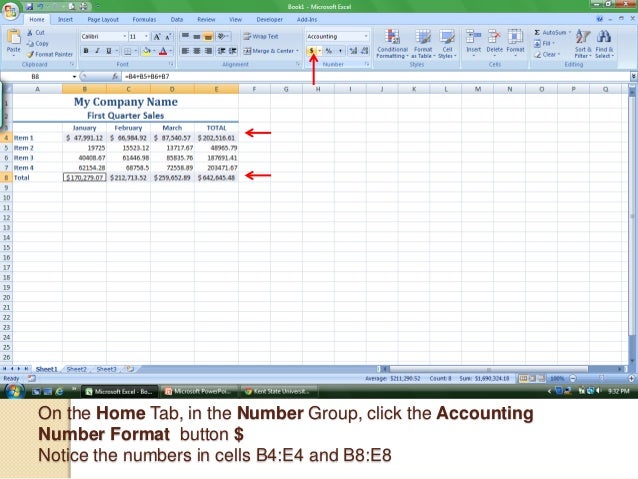638x479 pixels.
Task: Click in the formula bar text
Action: pos(147,77)
